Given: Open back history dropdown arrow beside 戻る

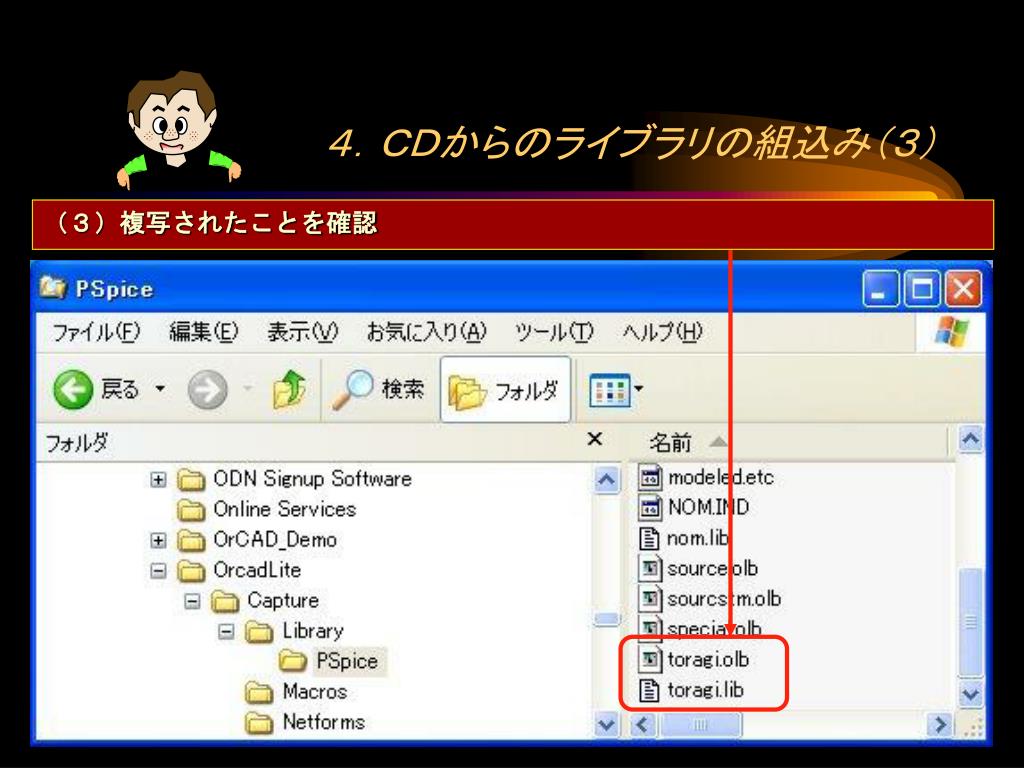Looking at the screenshot, I should click(x=160, y=389).
